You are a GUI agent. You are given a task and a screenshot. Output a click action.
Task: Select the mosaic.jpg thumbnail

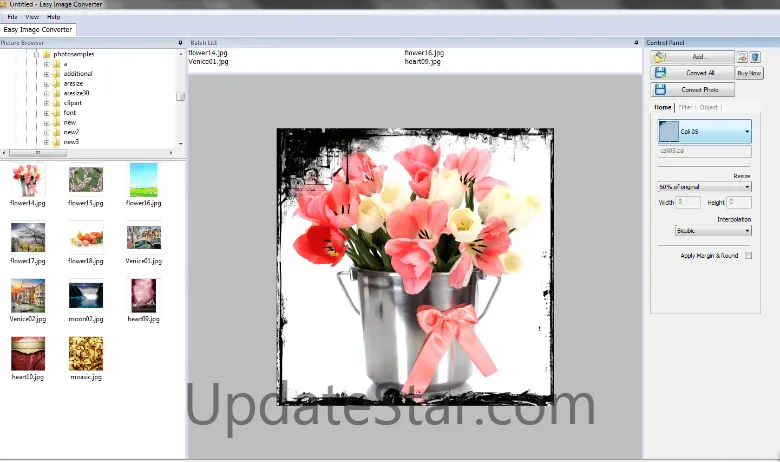coord(86,354)
